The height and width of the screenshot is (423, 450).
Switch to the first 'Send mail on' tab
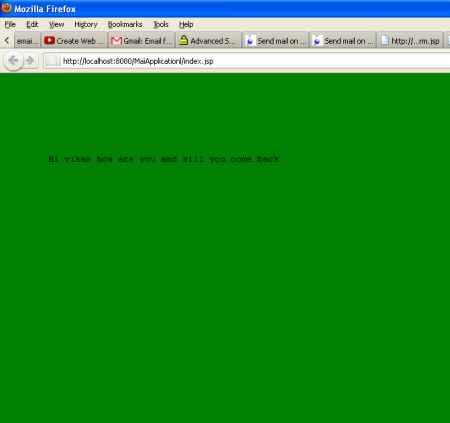pyautogui.click(x=276, y=41)
